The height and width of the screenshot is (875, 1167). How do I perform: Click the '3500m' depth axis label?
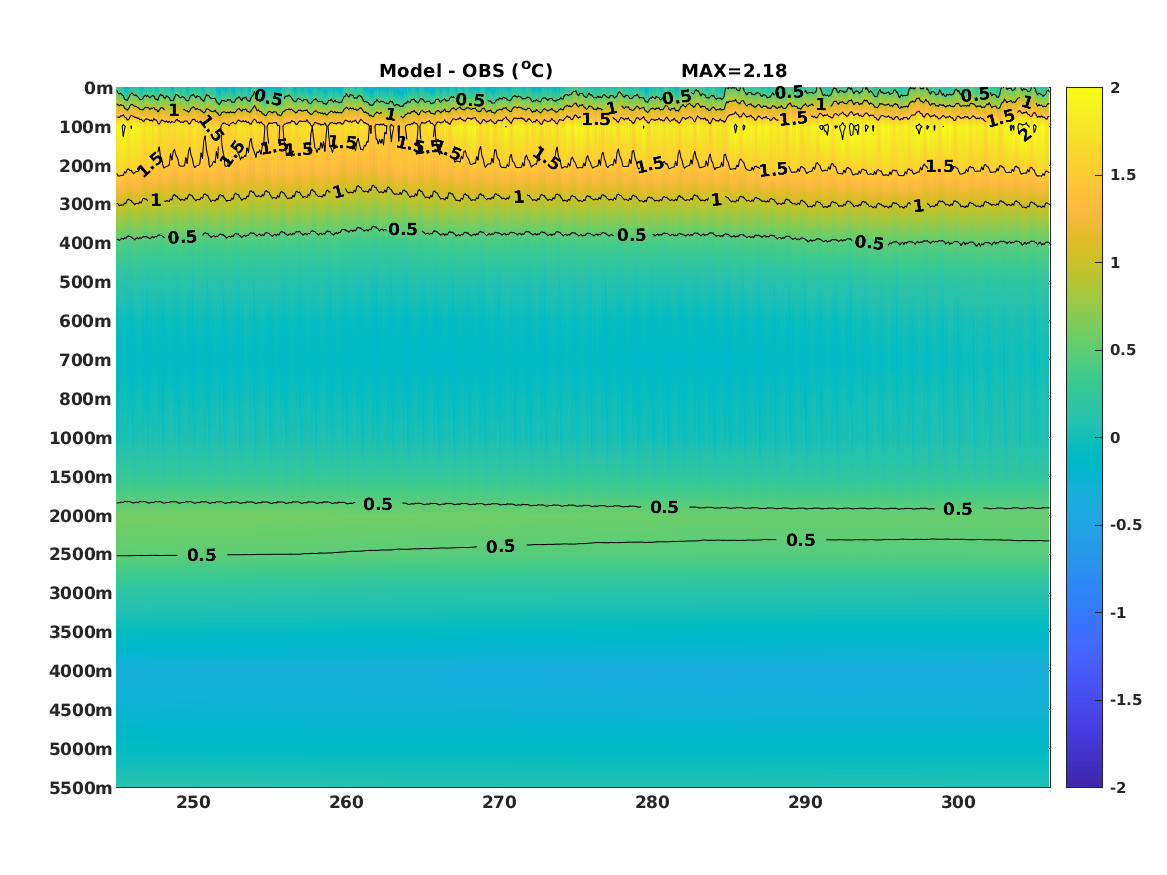coord(81,632)
